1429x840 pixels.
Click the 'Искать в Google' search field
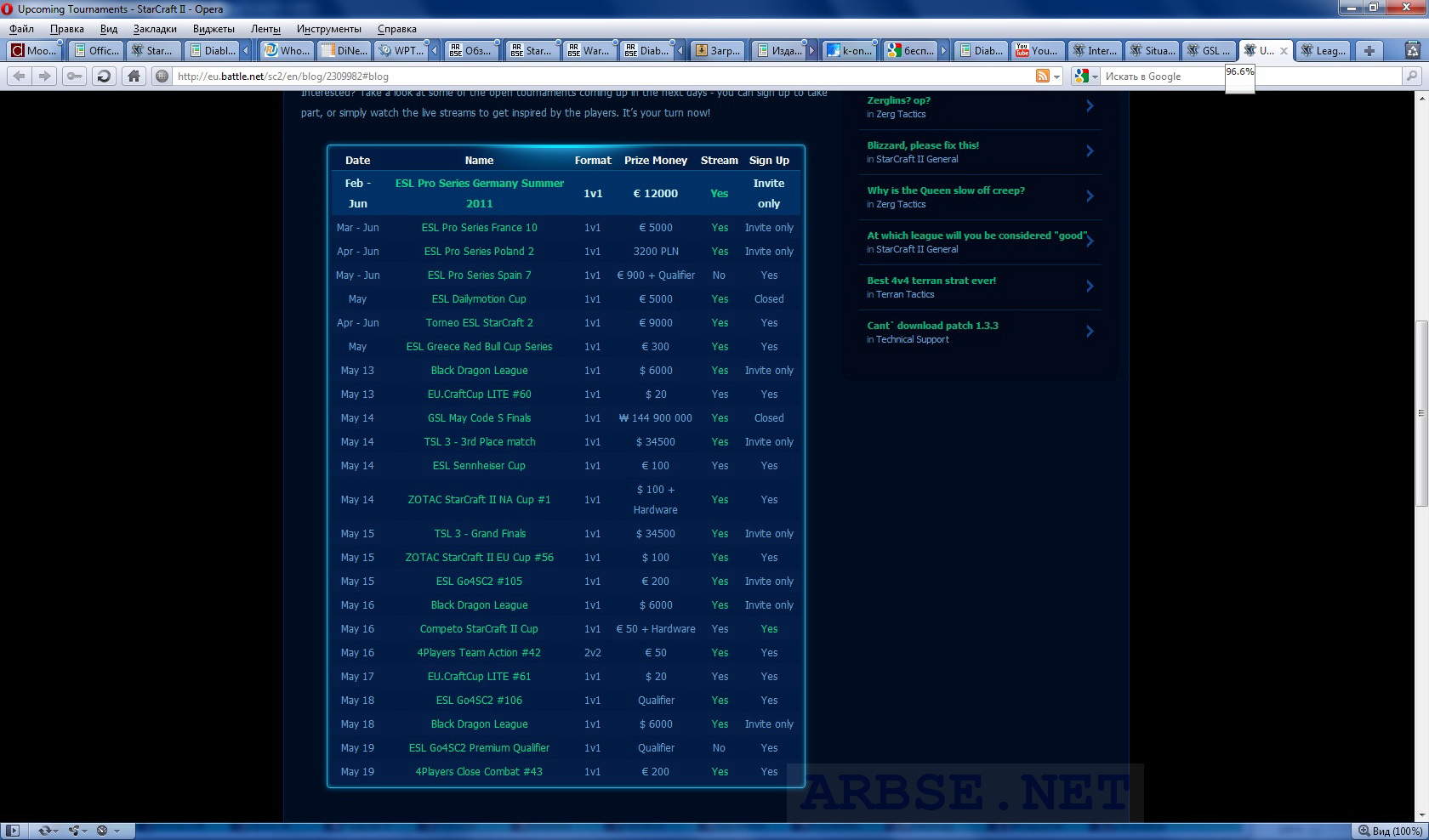click(1250, 77)
